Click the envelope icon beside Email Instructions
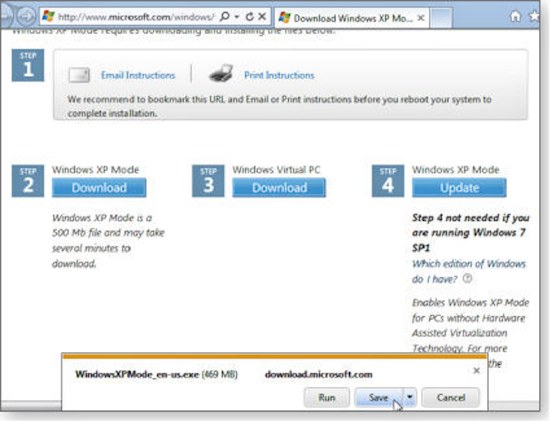 pyautogui.click(x=79, y=75)
